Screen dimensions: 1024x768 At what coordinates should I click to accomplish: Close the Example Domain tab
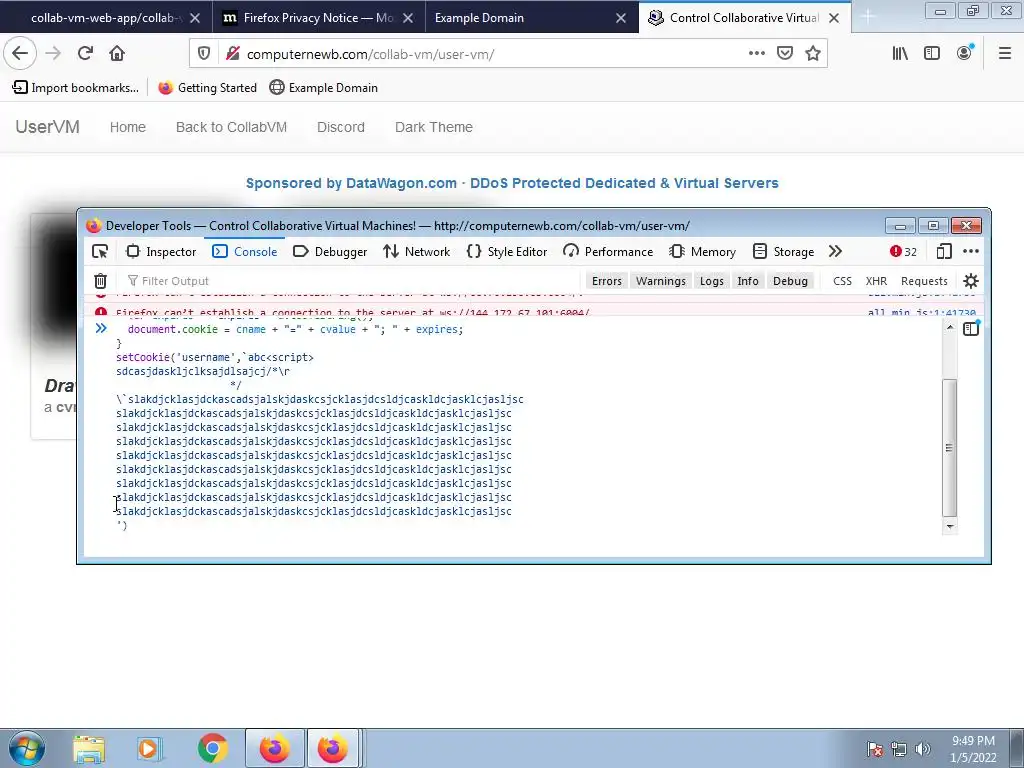coord(621,18)
